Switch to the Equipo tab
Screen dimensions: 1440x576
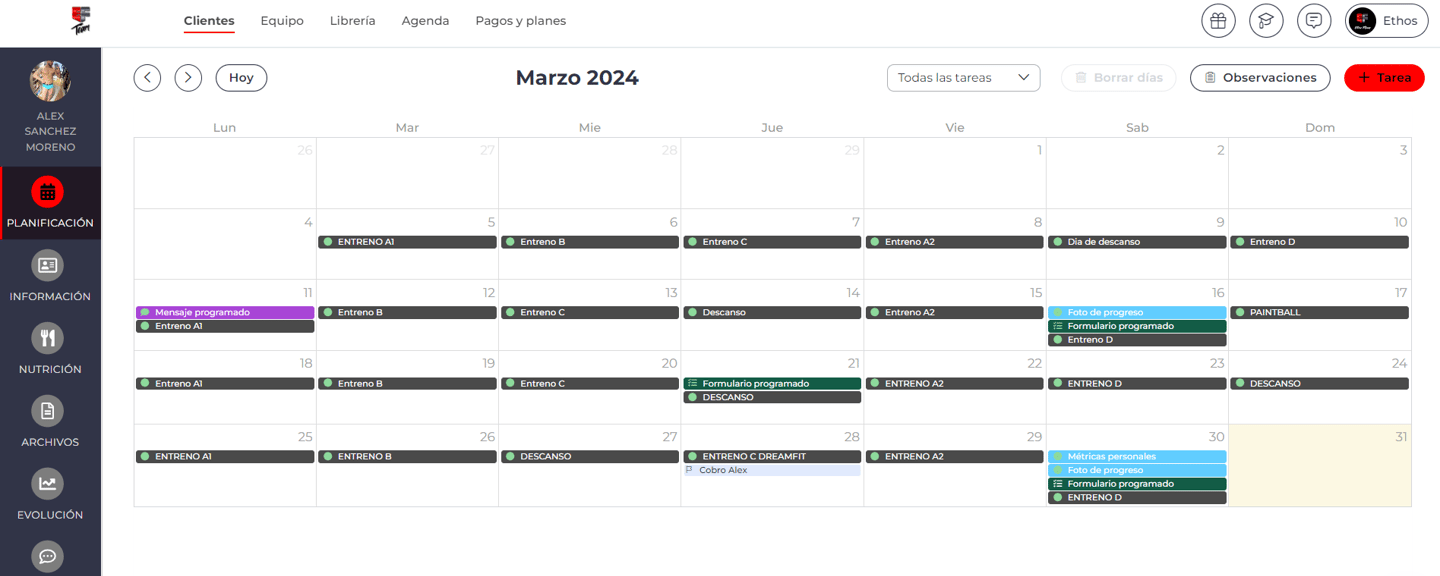[282, 21]
